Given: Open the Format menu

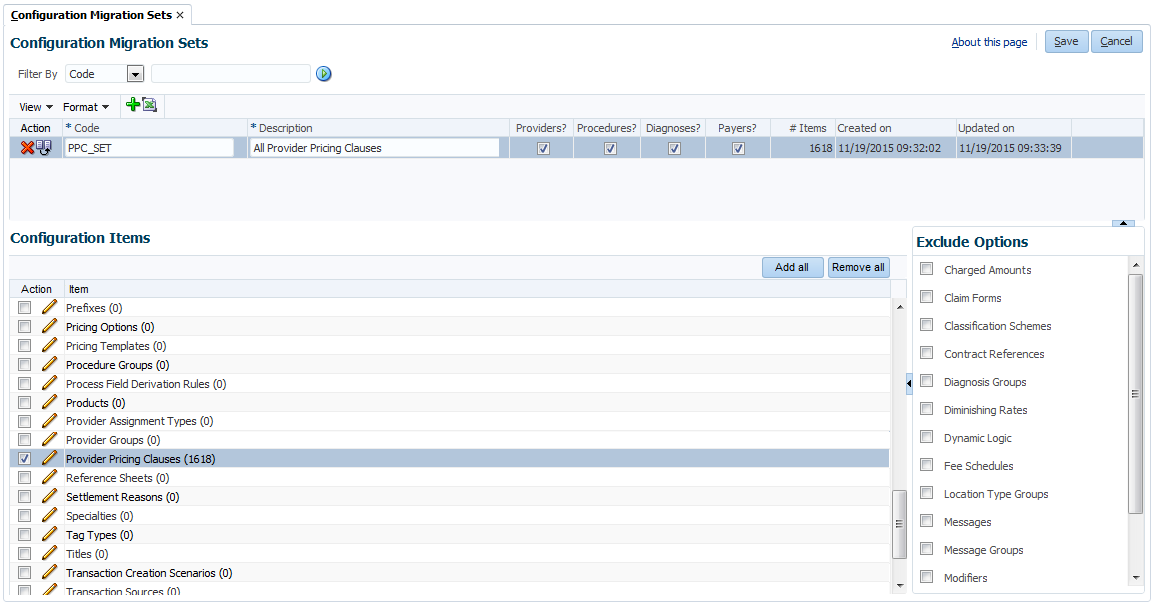Looking at the screenshot, I should (85, 107).
